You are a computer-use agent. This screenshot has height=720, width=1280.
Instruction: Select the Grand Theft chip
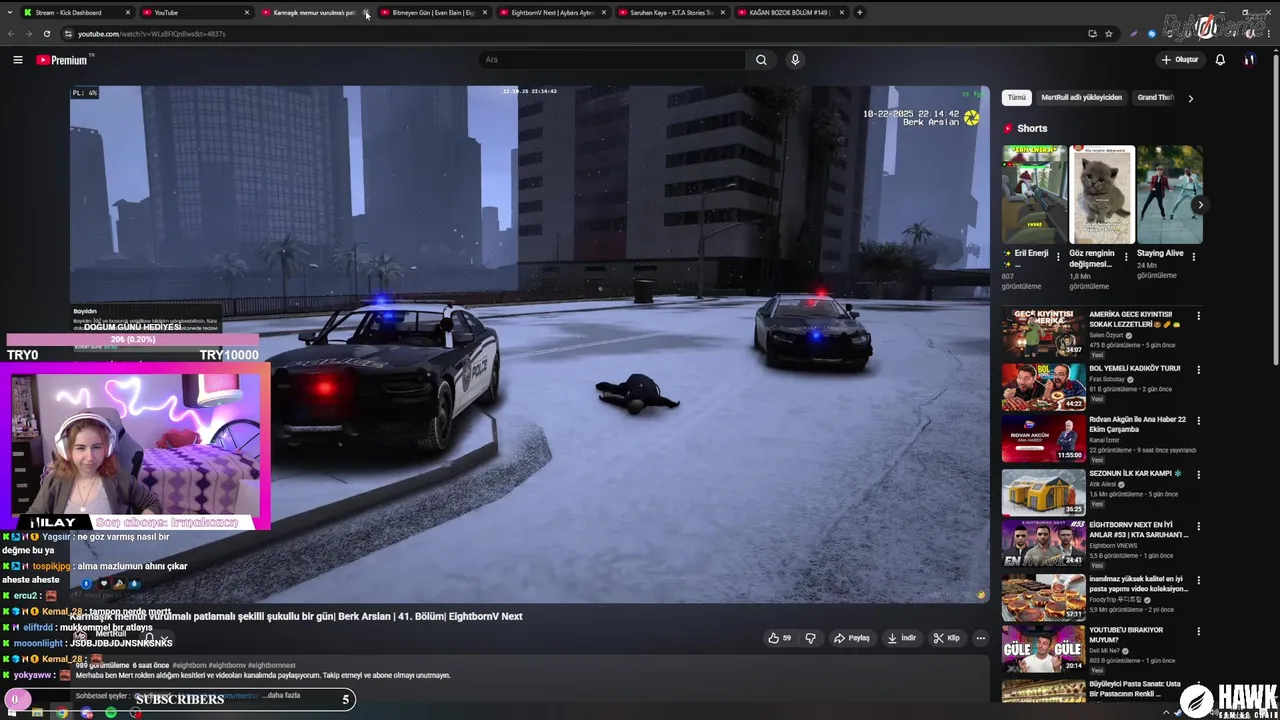click(x=1155, y=98)
